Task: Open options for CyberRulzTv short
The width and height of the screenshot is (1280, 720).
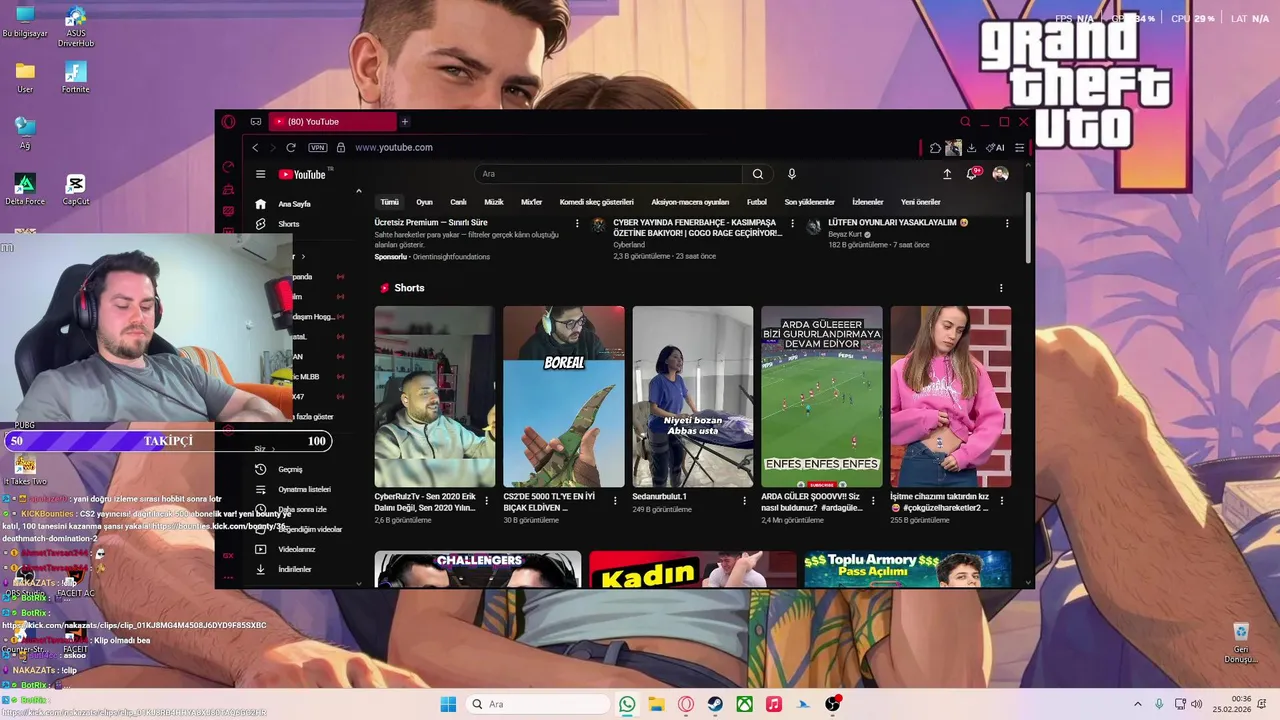Action: click(487, 500)
